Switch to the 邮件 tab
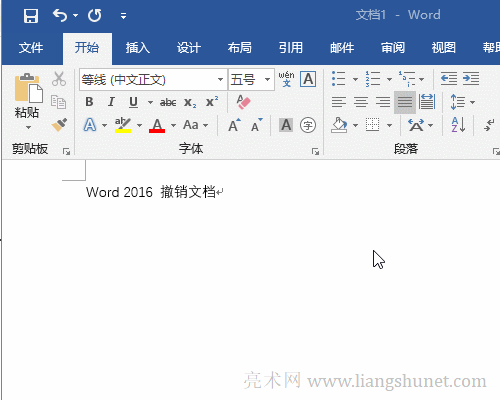Viewport: 500px width, 400px height. click(342, 48)
